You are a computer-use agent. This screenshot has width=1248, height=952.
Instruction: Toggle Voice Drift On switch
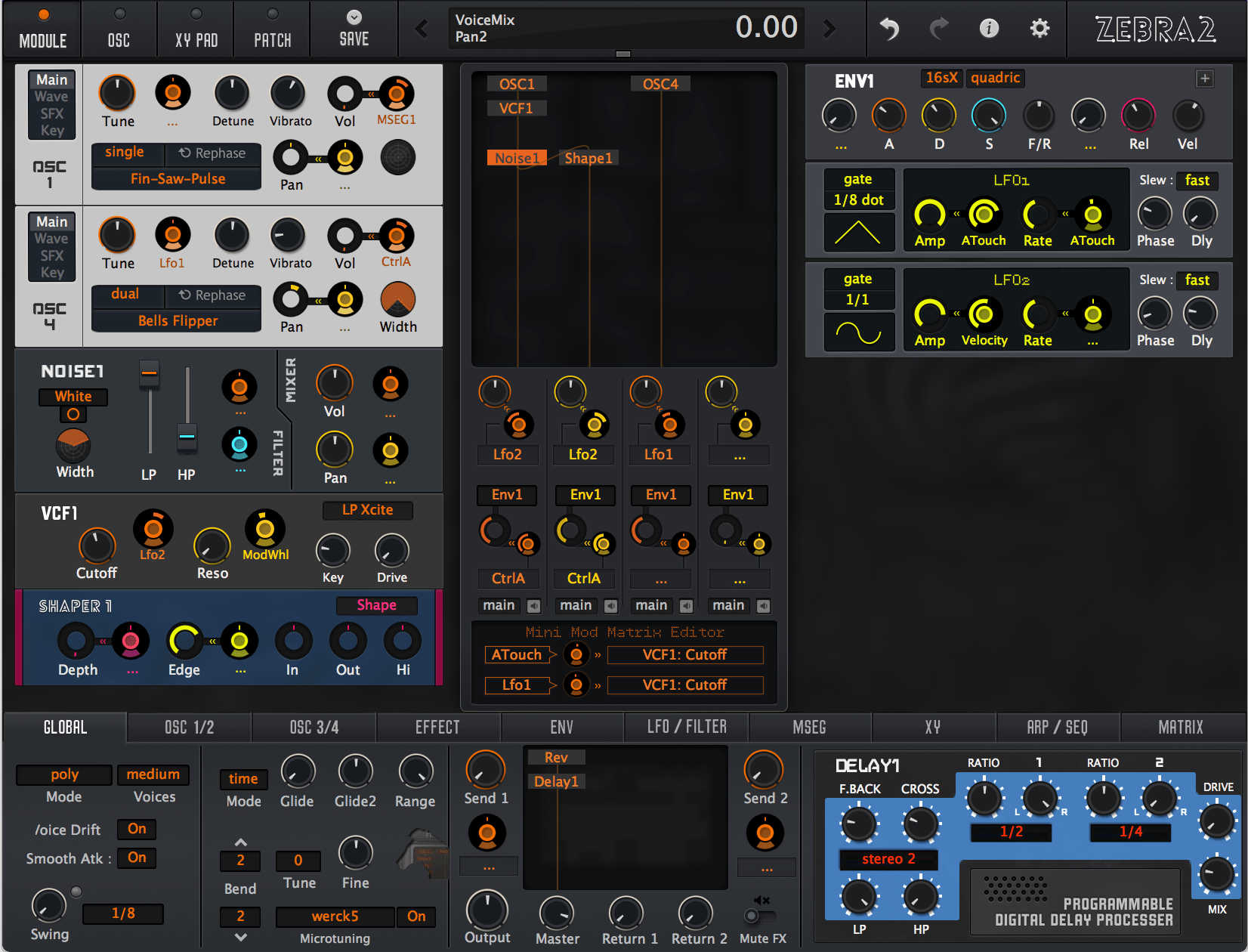pyautogui.click(x=137, y=829)
